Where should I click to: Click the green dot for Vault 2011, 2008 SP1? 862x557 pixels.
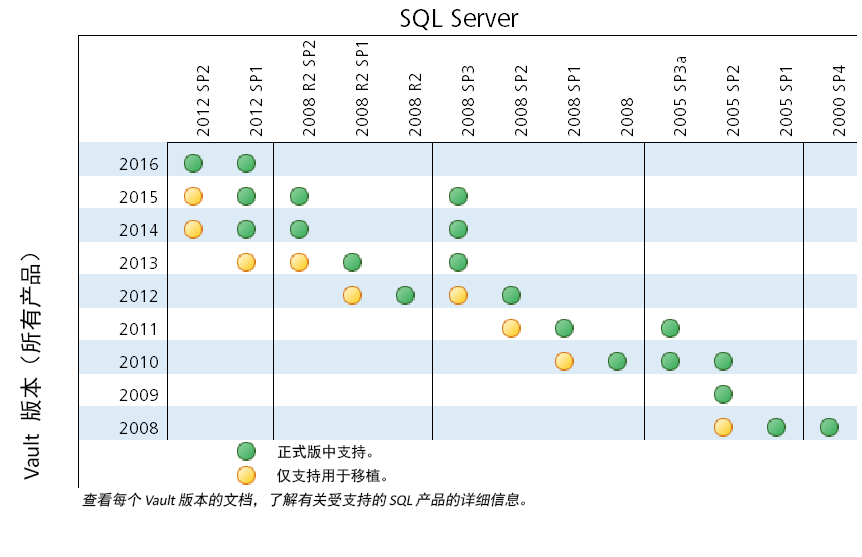pyautogui.click(x=564, y=328)
